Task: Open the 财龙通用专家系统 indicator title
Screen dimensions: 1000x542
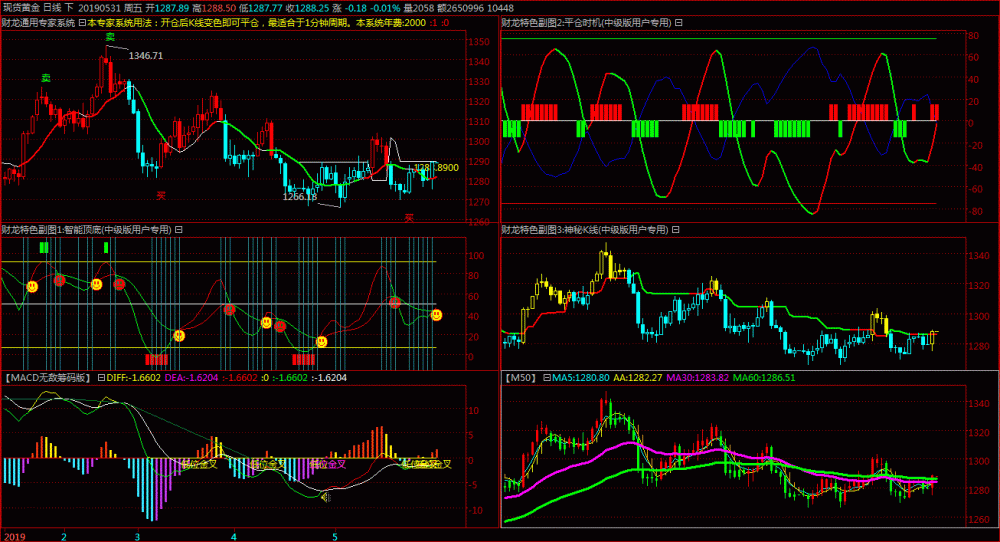Action: pyautogui.click(x=38, y=23)
